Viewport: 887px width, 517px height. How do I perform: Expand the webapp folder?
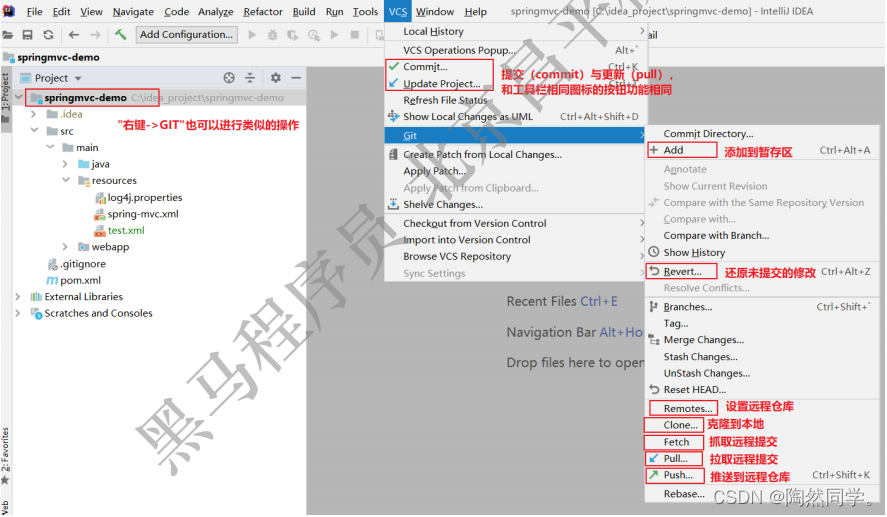[65, 247]
